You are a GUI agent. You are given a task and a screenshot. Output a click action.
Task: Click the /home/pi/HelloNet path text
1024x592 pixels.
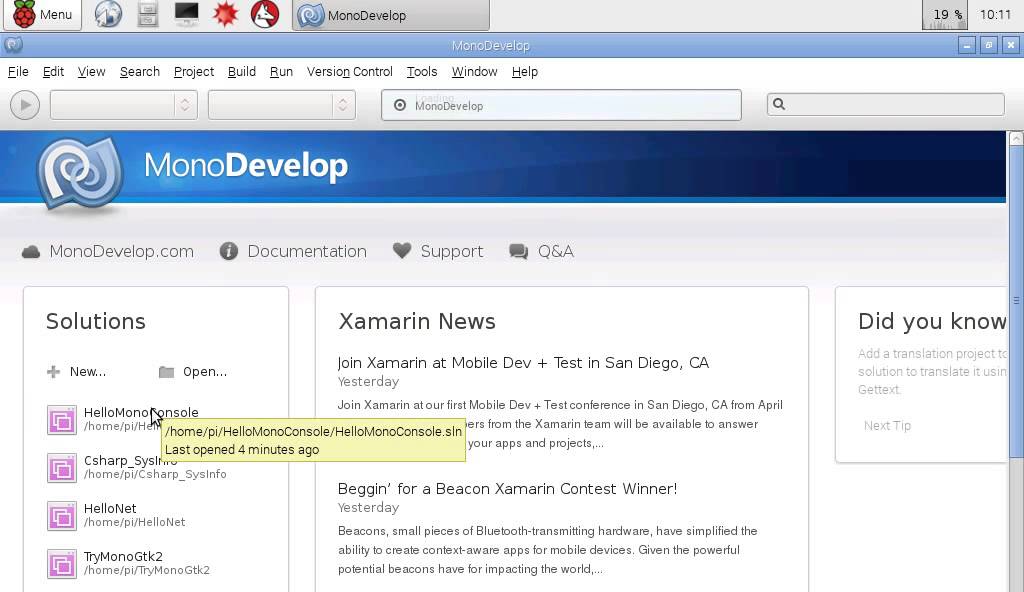pos(135,522)
